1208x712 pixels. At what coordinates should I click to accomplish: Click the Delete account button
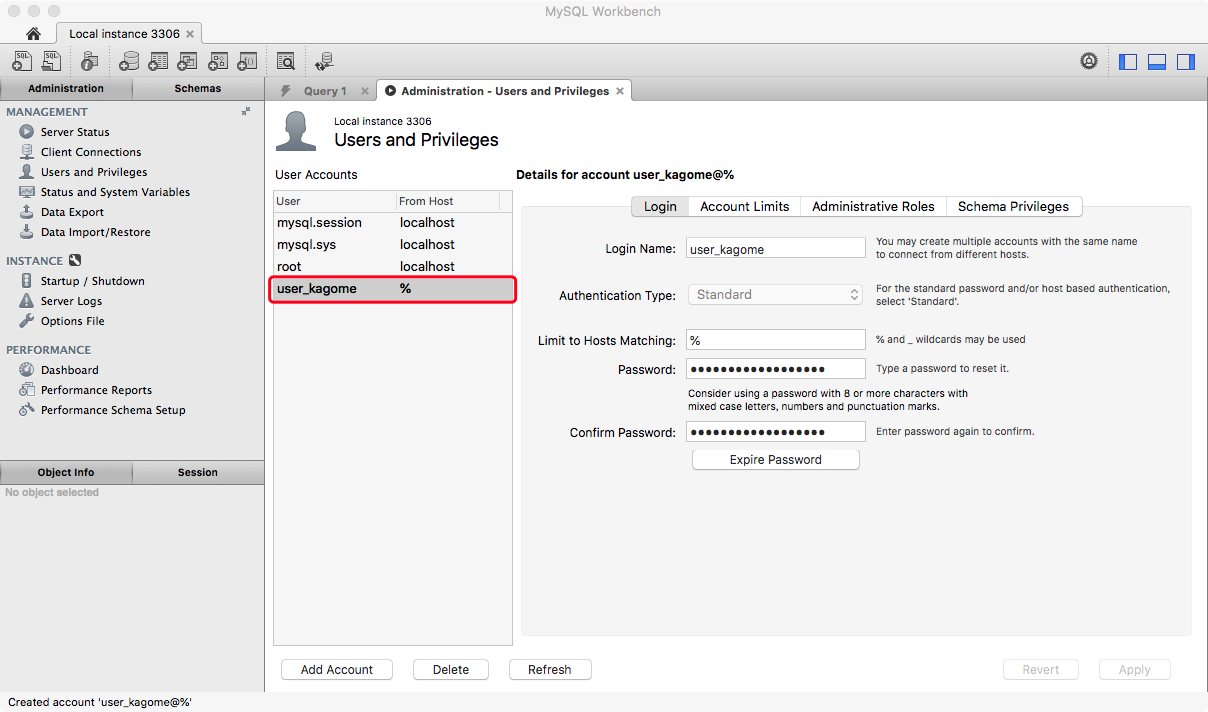451,670
